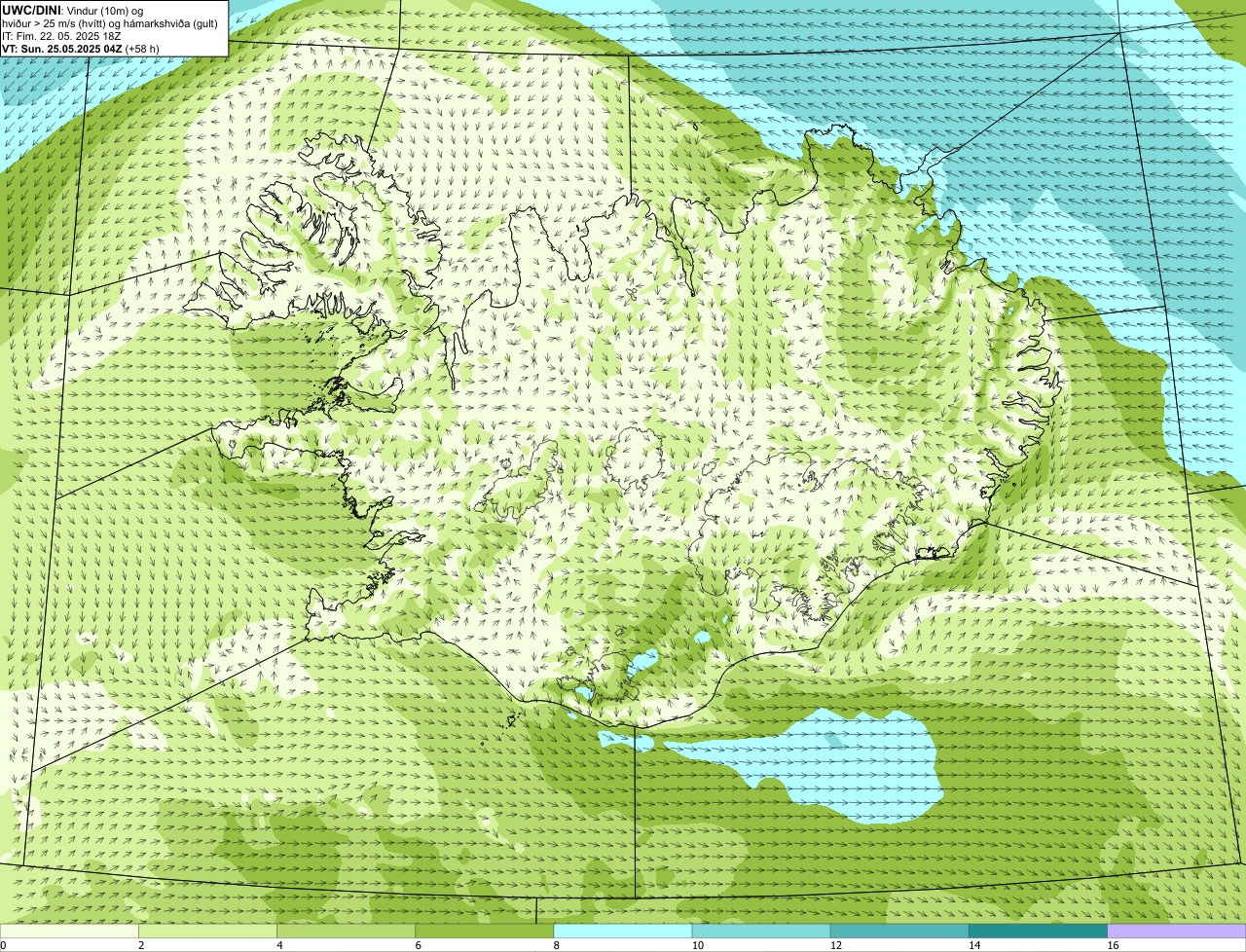Screen dimensions: 1246x952
Task: Select the 2–4 m/s light green legend swatch
Action: [x=207, y=931]
